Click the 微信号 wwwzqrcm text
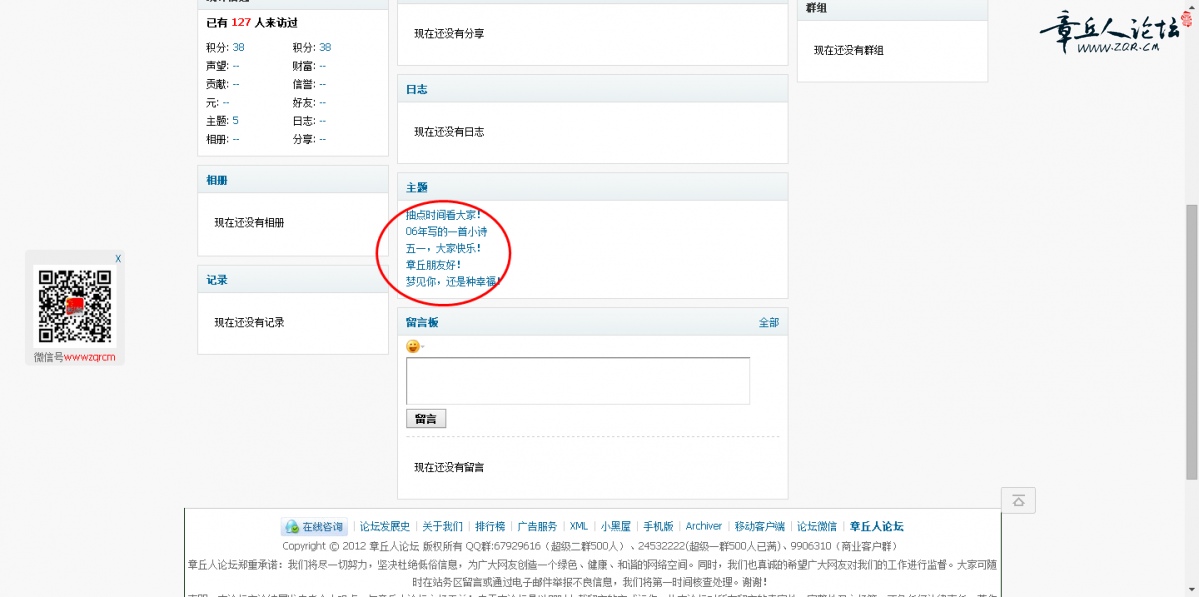This screenshot has width=1199, height=597. point(74,358)
